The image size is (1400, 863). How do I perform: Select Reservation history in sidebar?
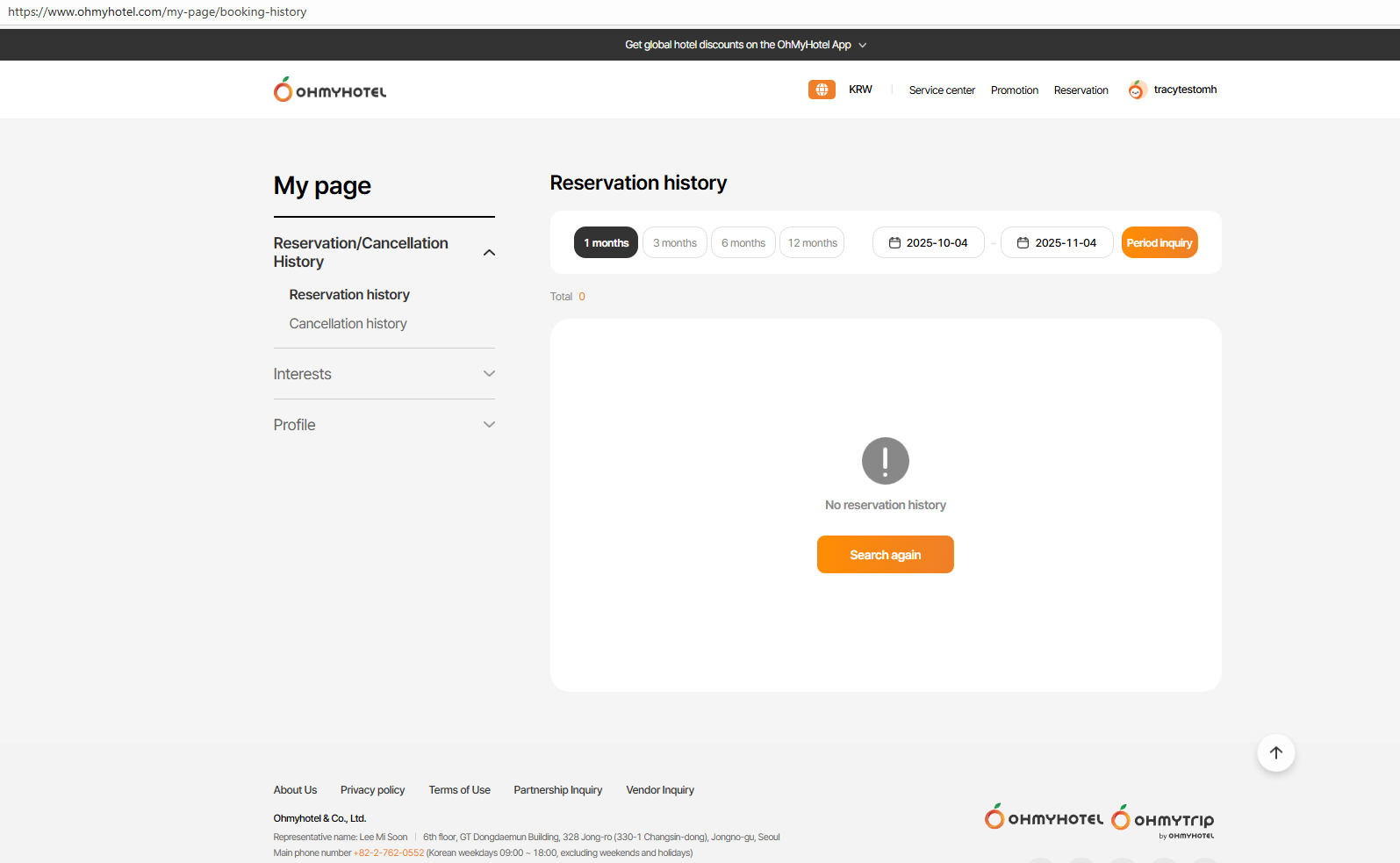349,295
